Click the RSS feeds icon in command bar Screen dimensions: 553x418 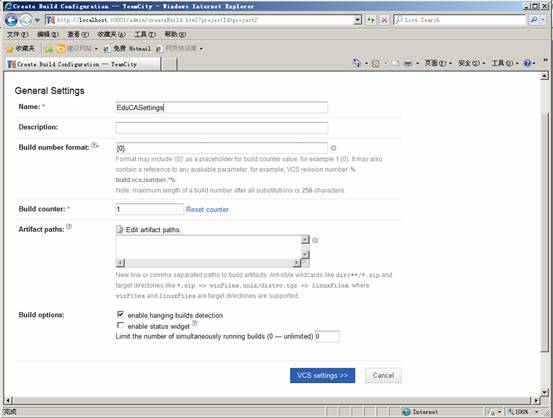pyautogui.click(x=376, y=63)
